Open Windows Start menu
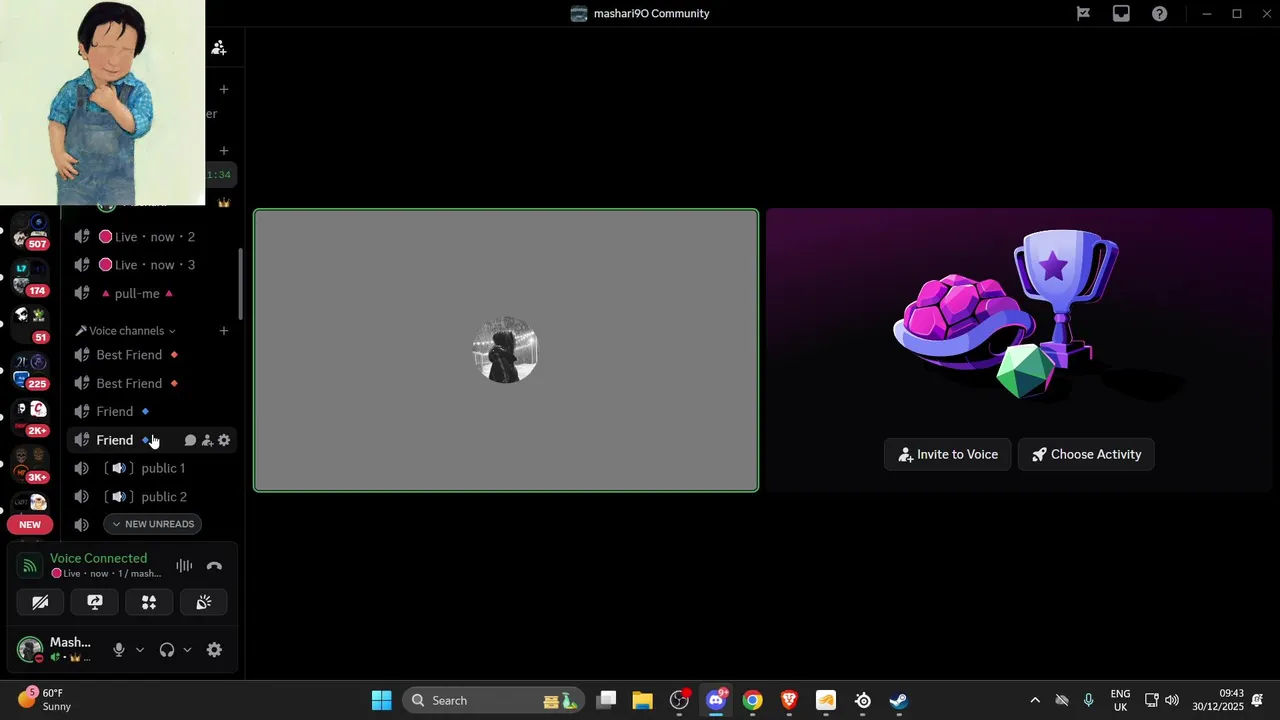 [x=381, y=700]
